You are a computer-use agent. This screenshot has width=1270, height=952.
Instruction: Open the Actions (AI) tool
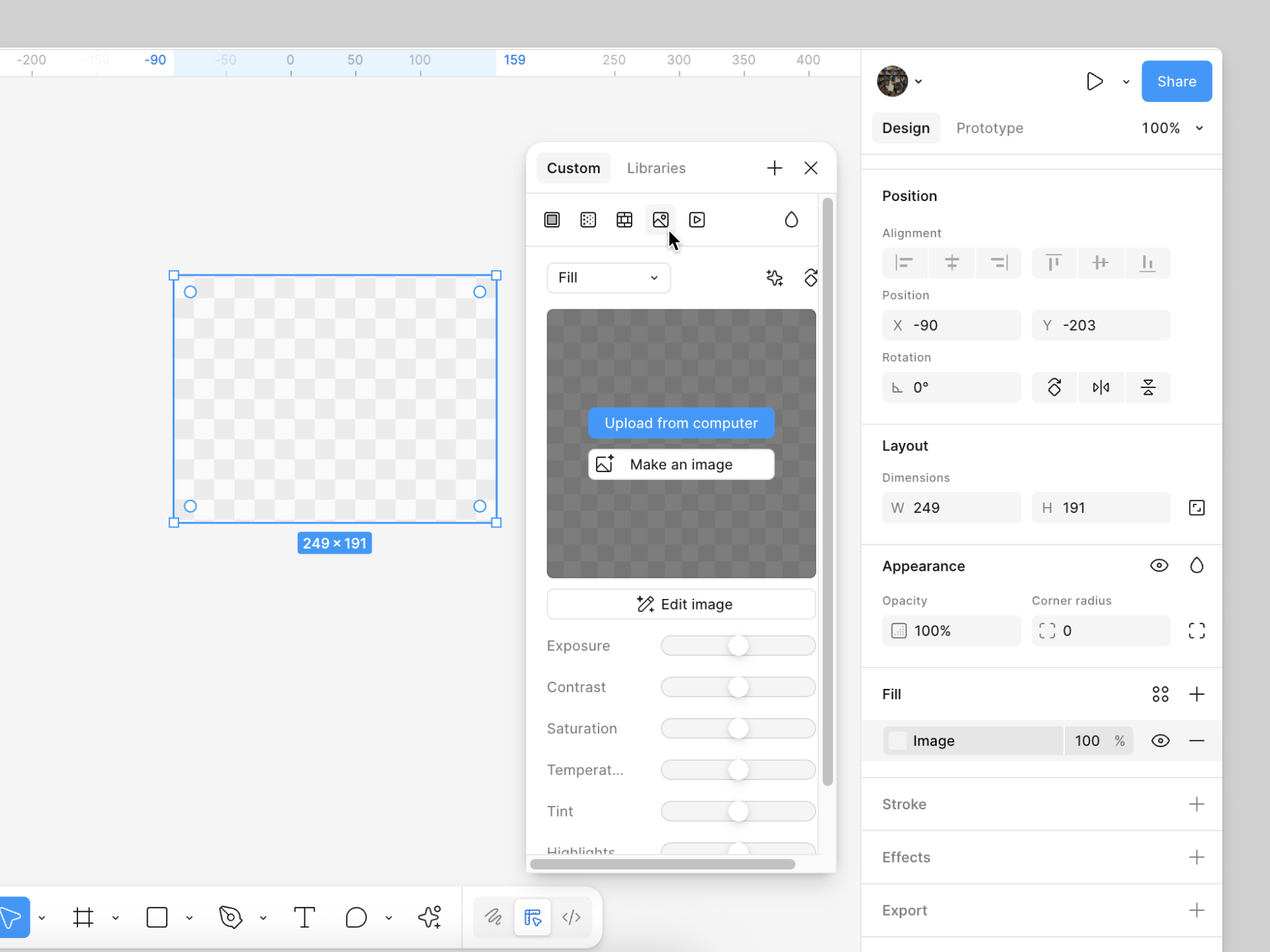coord(430,917)
